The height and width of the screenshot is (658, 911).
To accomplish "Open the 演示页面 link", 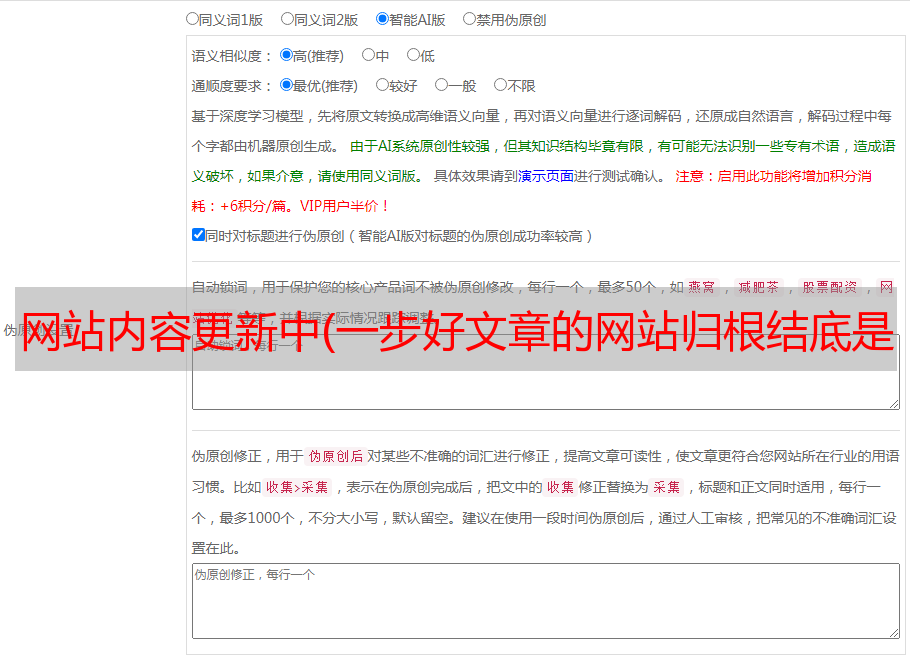I will [546, 176].
